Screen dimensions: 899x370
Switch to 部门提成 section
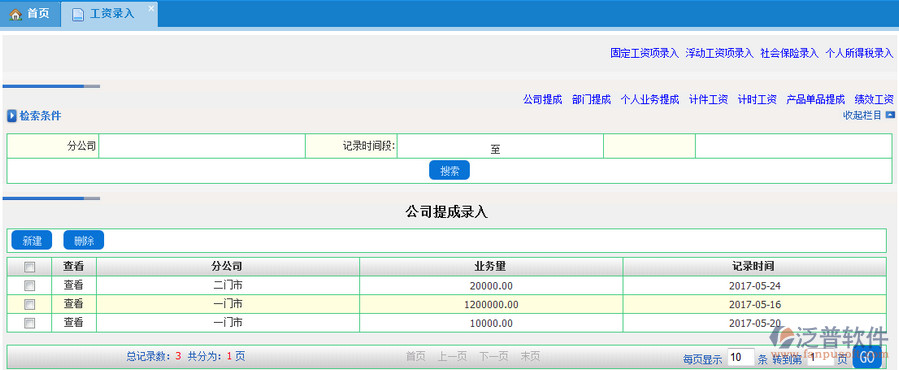tap(591, 99)
